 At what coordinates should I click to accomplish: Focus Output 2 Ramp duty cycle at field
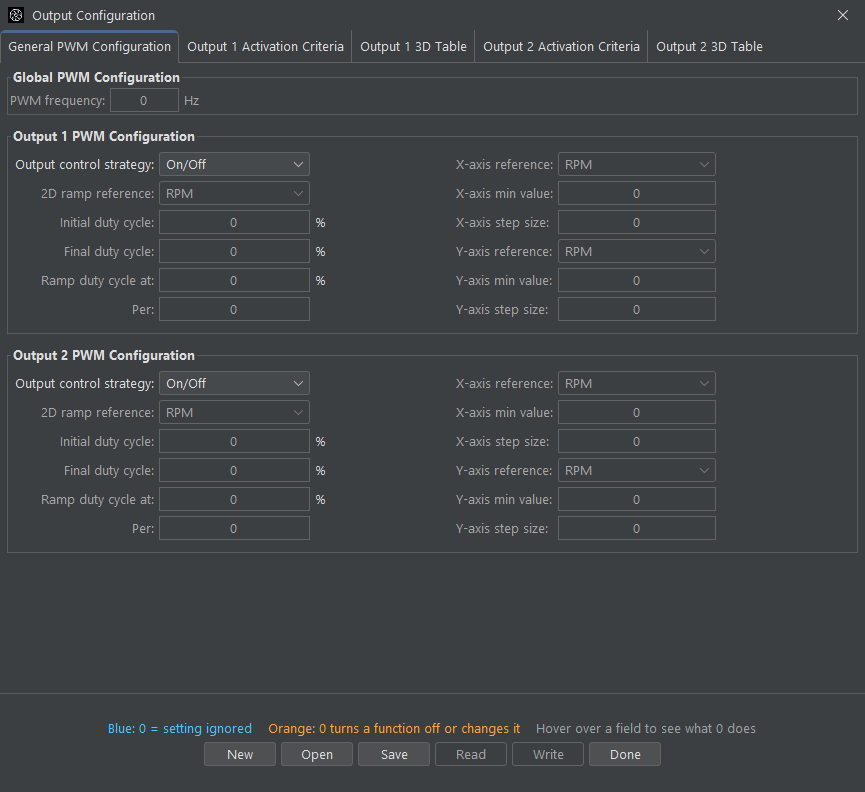234,500
